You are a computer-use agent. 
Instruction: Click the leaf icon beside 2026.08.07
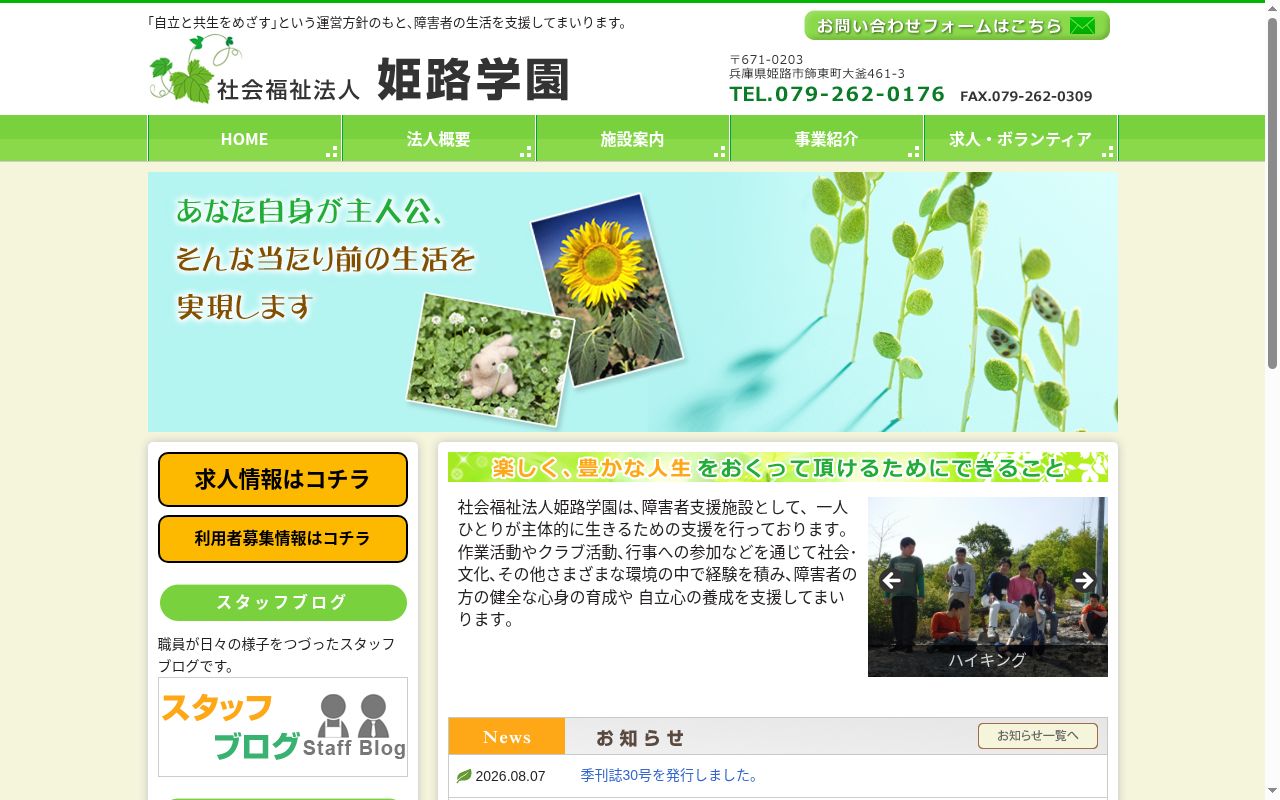point(464,776)
